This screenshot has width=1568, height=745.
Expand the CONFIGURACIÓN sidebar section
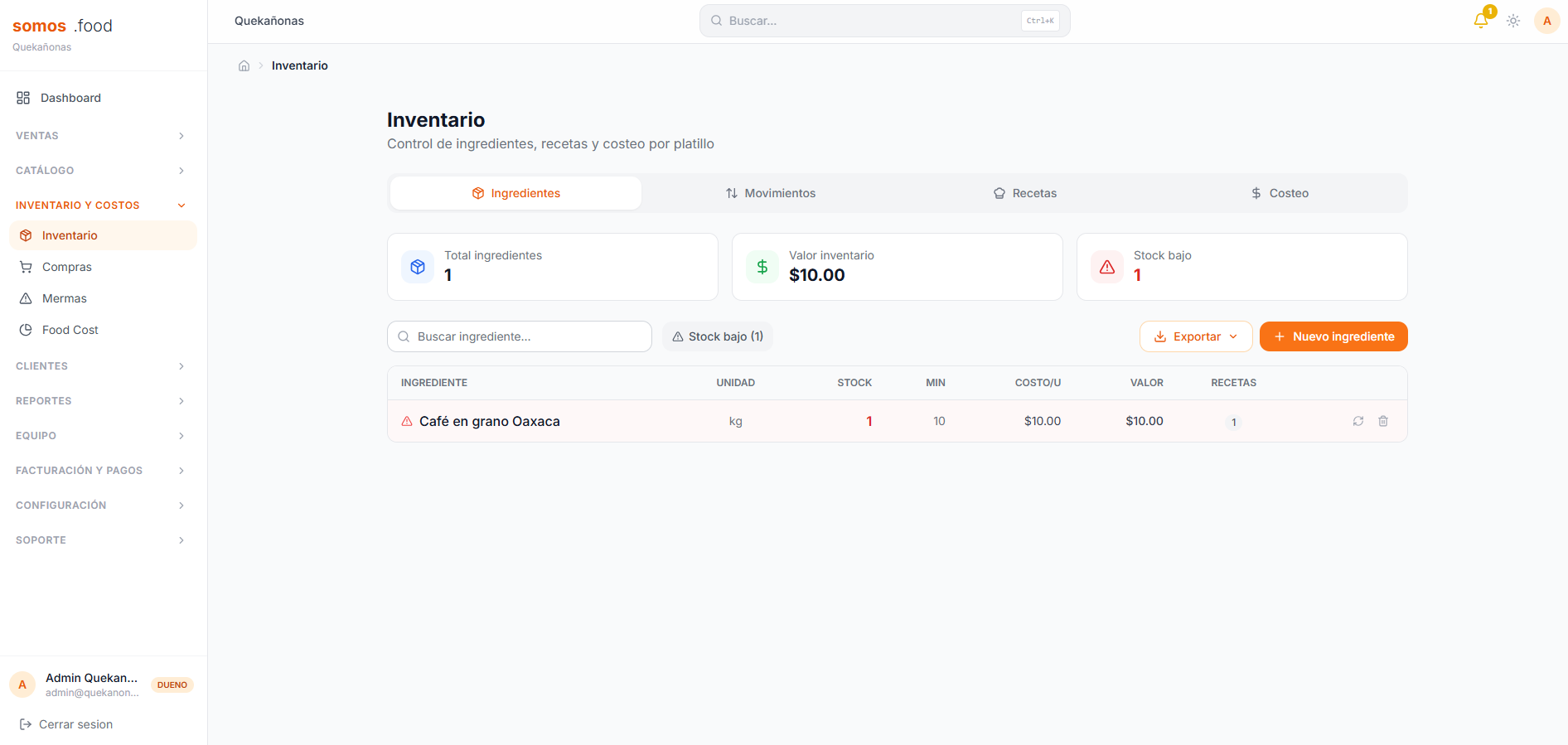pos(99,506)
